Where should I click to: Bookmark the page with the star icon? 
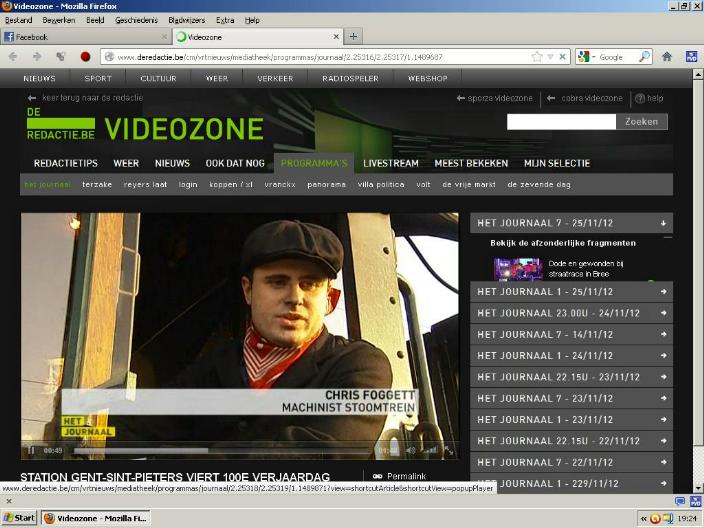click(x=537, y=57)
